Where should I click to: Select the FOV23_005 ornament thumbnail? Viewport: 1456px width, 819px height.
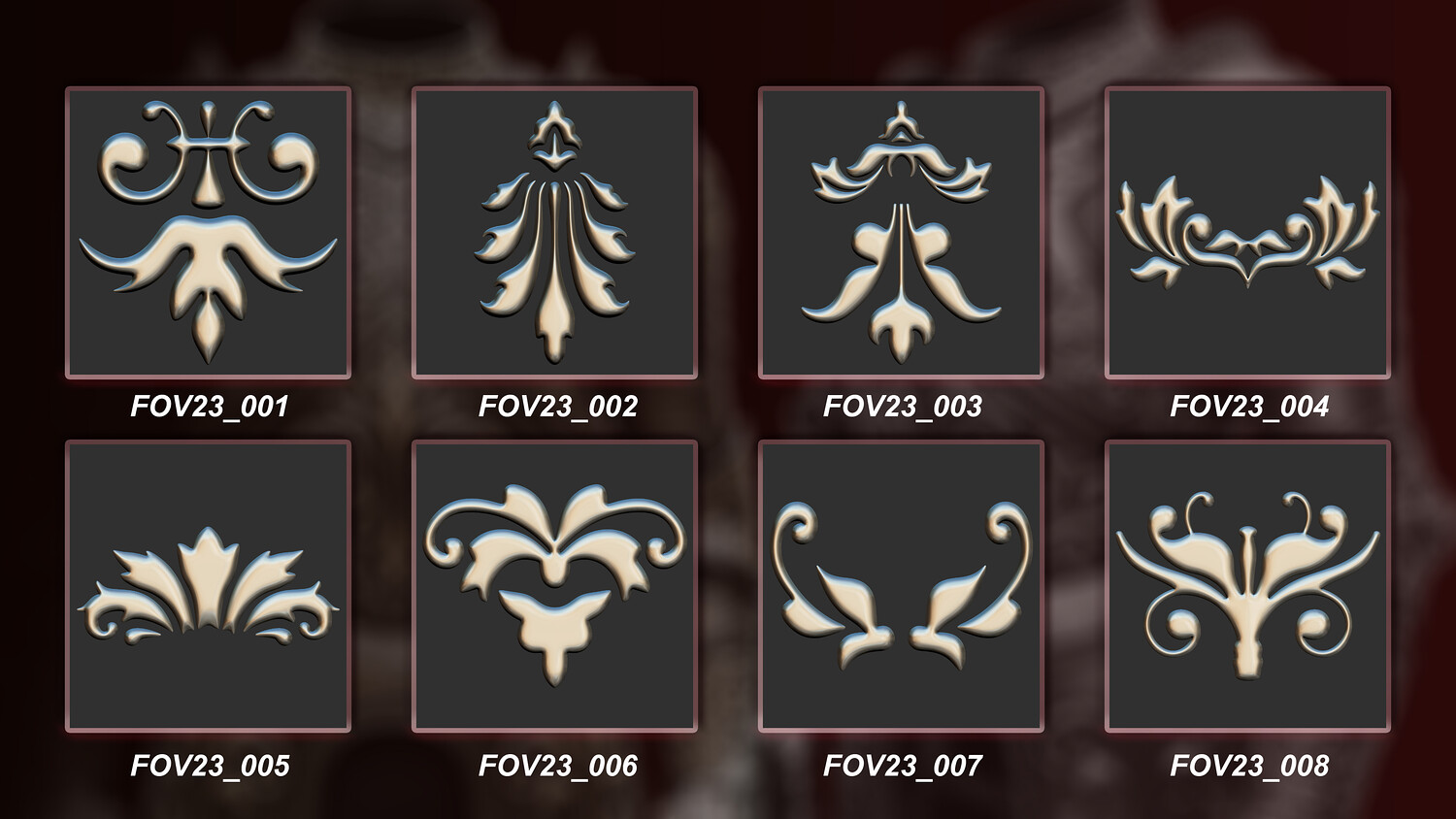point(208,586)
